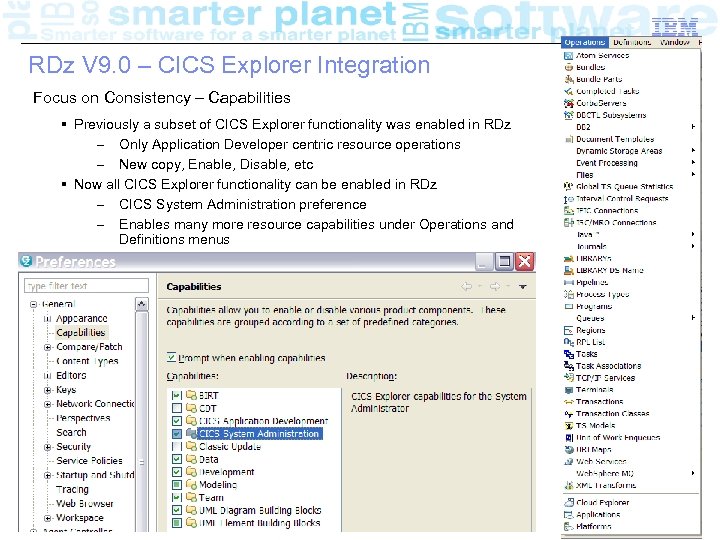Select Content Types preference page
The image size is (720, 540).
(87, 361)
